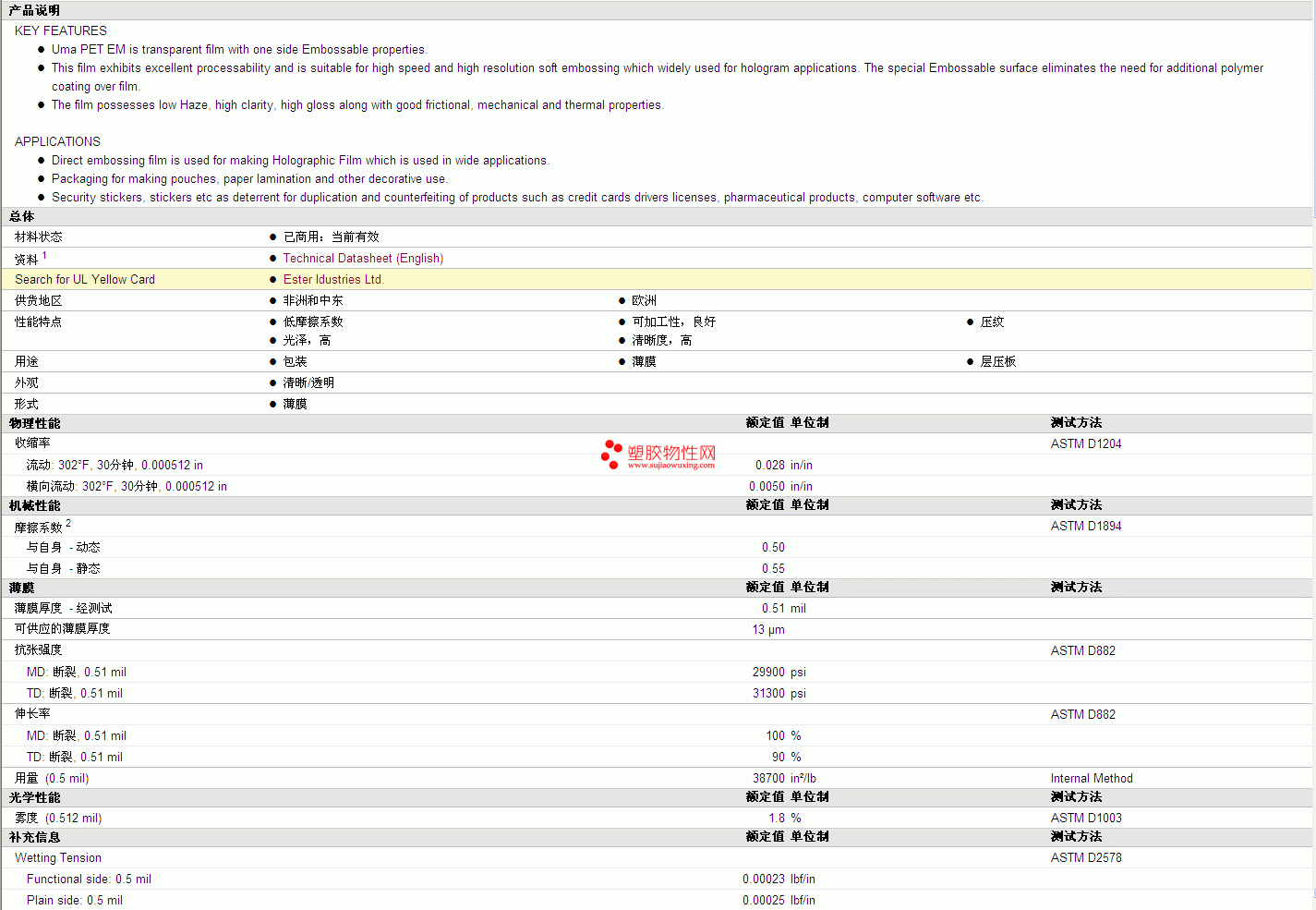
Task: Select the 1.8 % haze value
Action: click(x=785, y=819)
